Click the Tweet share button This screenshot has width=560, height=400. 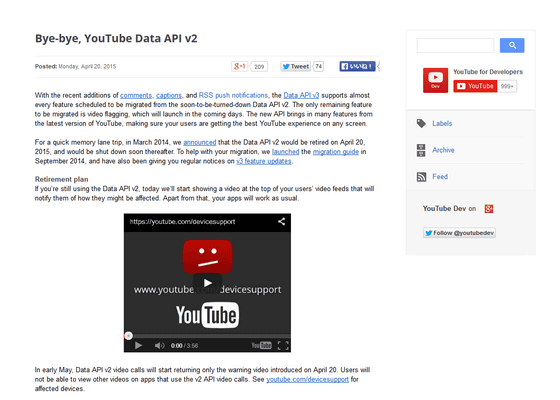295,66
